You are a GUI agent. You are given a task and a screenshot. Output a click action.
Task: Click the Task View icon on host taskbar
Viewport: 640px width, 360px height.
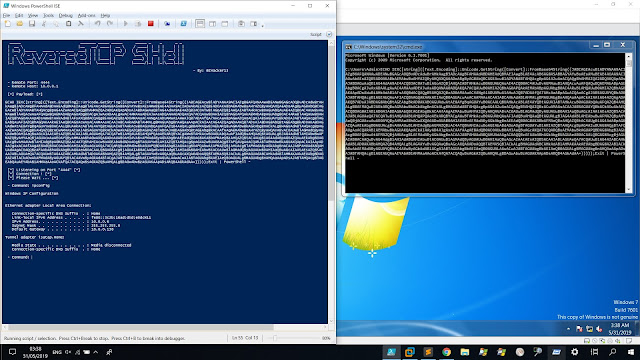pos(595,352)
